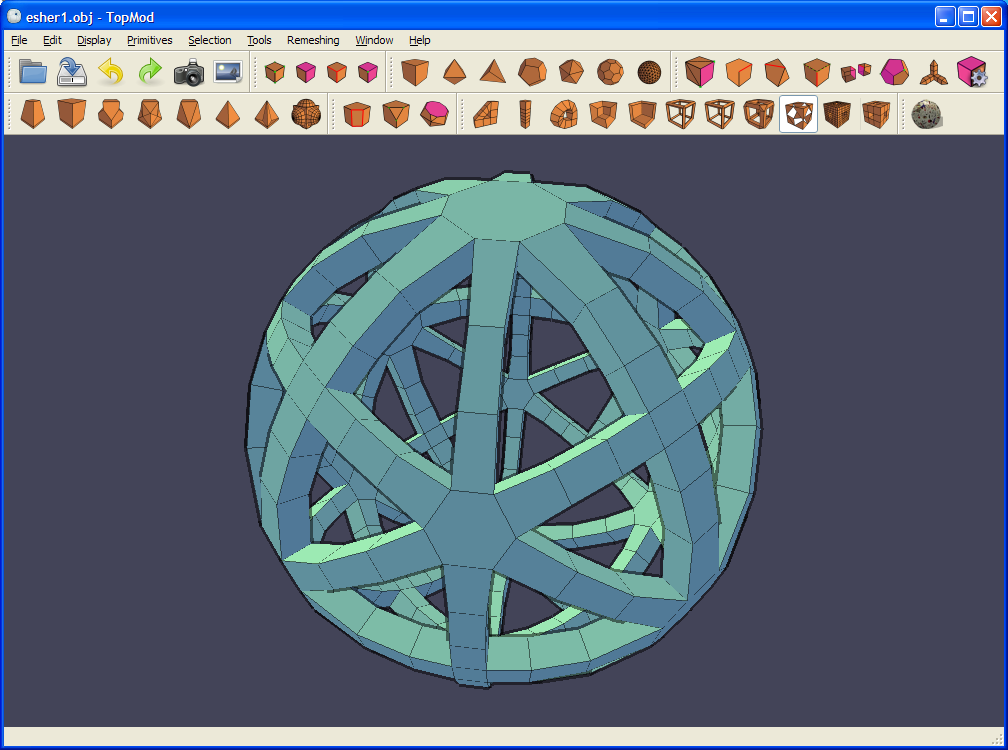Select the torus ring modeling tool
Screen dimensions: 1008x750
tap(564, 114)
